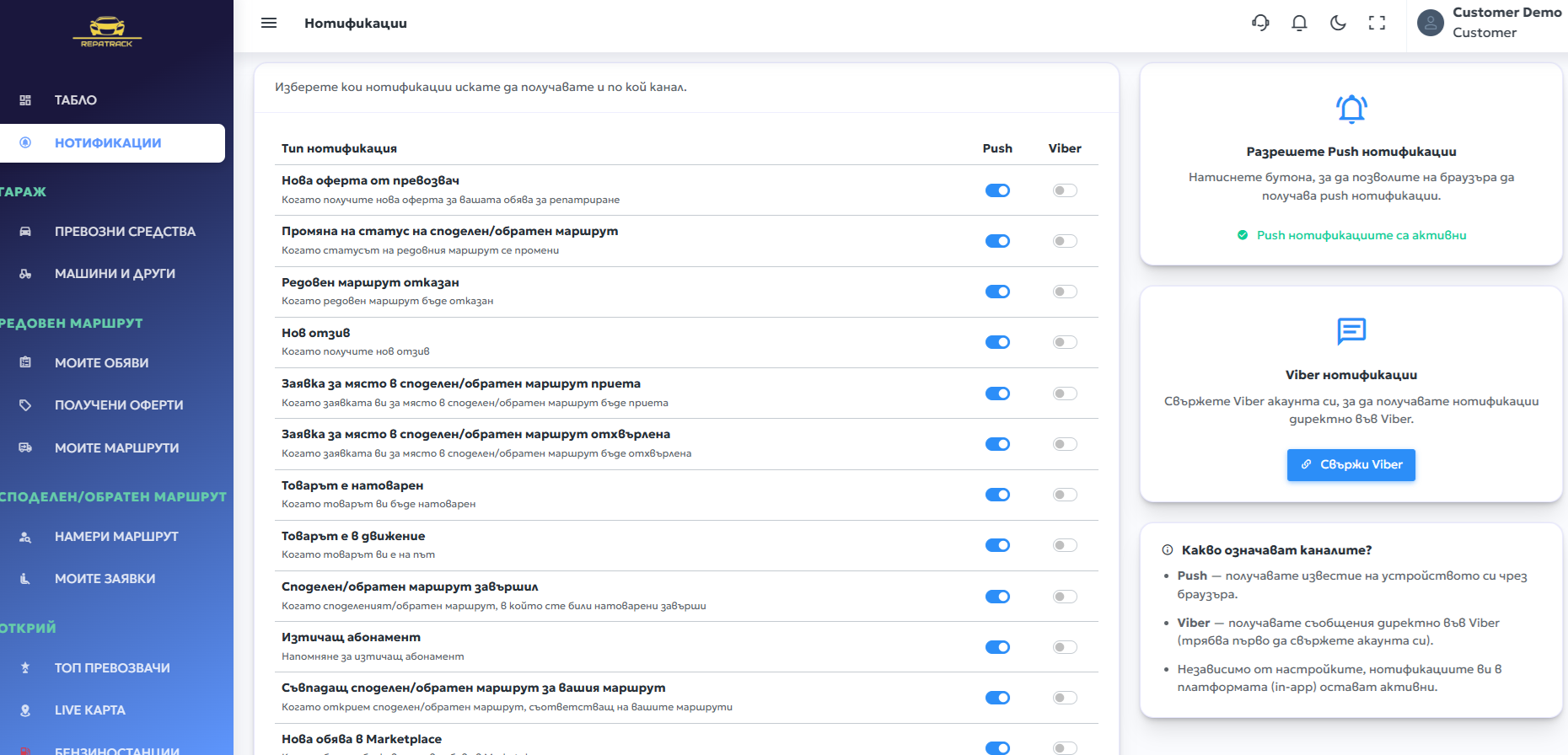Viewport: 1568px width, 755px height.
Task: Toggle Push for Товарът е натоварен
Action: [x=997, y=495]
